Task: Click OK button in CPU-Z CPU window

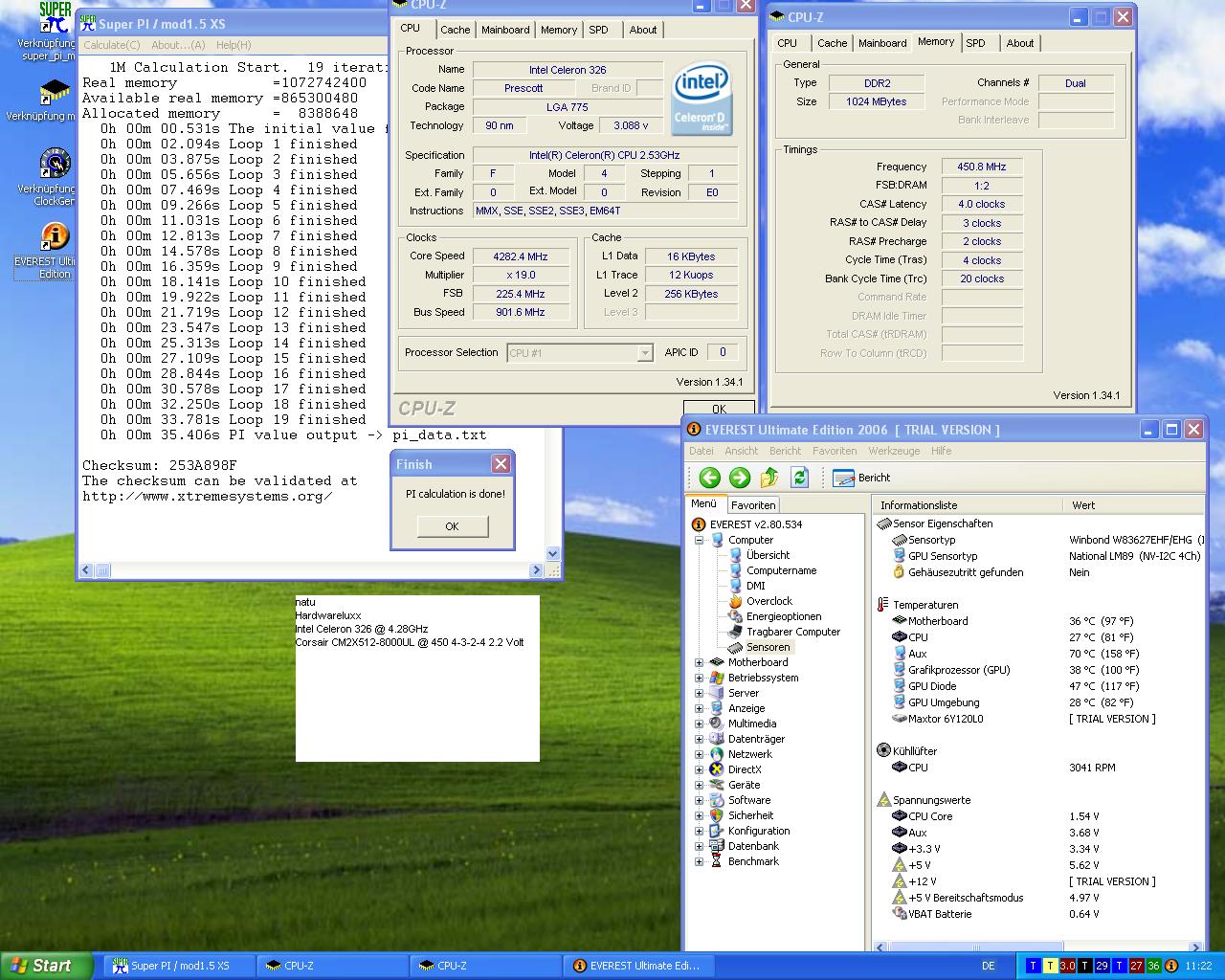Action: (719, 409)
